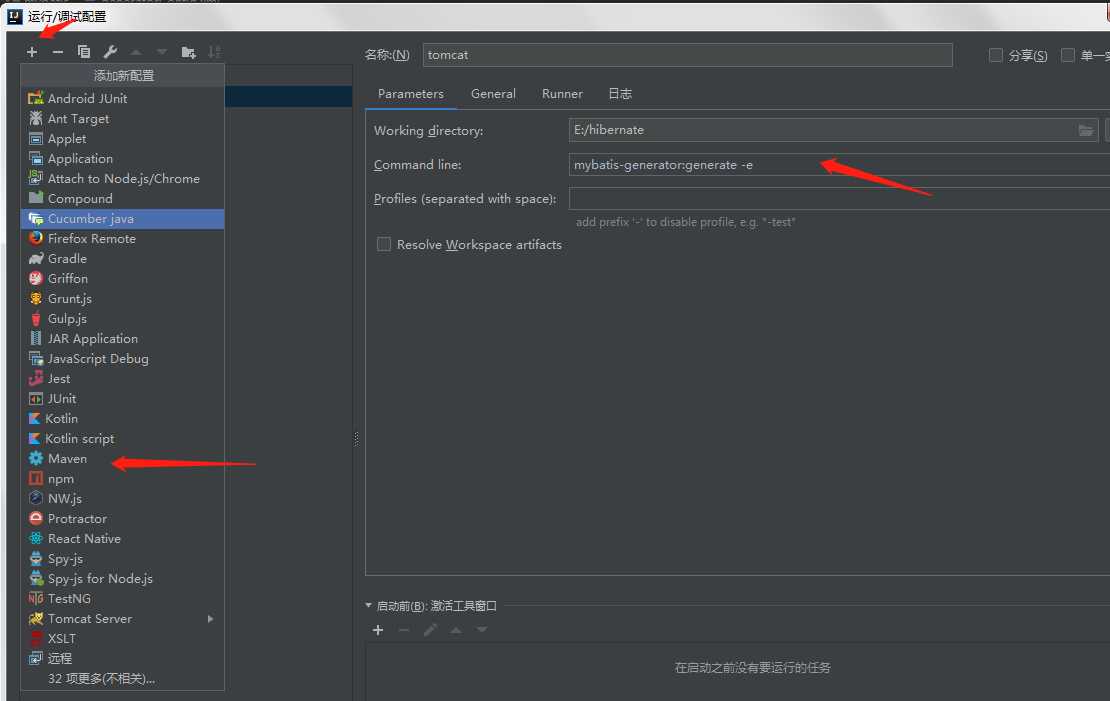Choose Gulp.js configuration type

click(122, 319)
